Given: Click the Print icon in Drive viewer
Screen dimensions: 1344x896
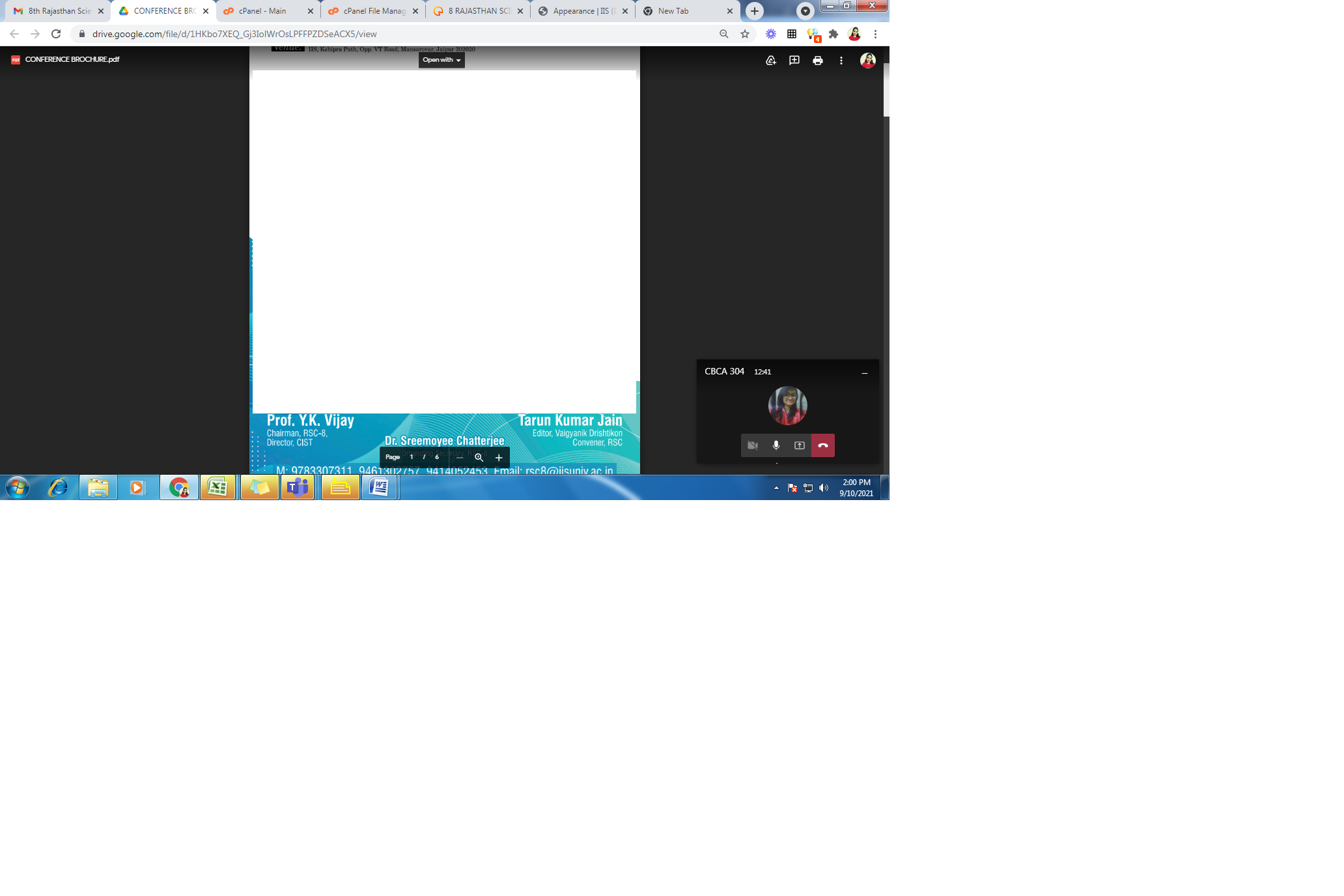Looking at the screenshot, I should [817, 61].
